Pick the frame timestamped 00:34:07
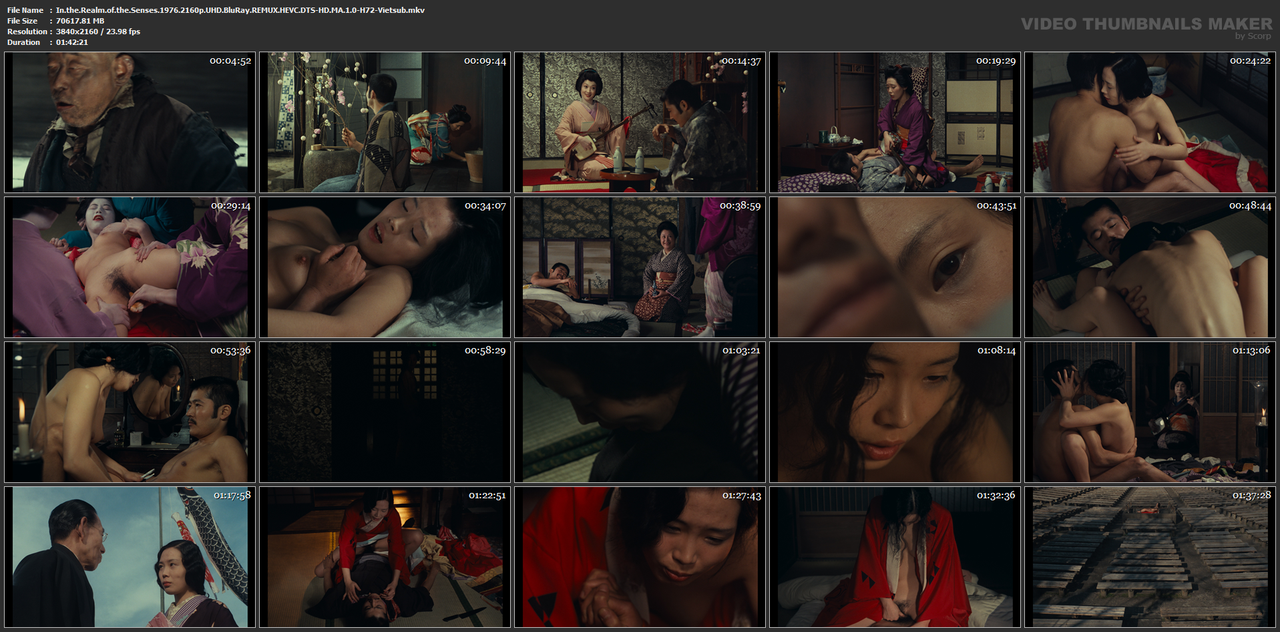This screenshot has height=632, width=1280. click(384, 267)
